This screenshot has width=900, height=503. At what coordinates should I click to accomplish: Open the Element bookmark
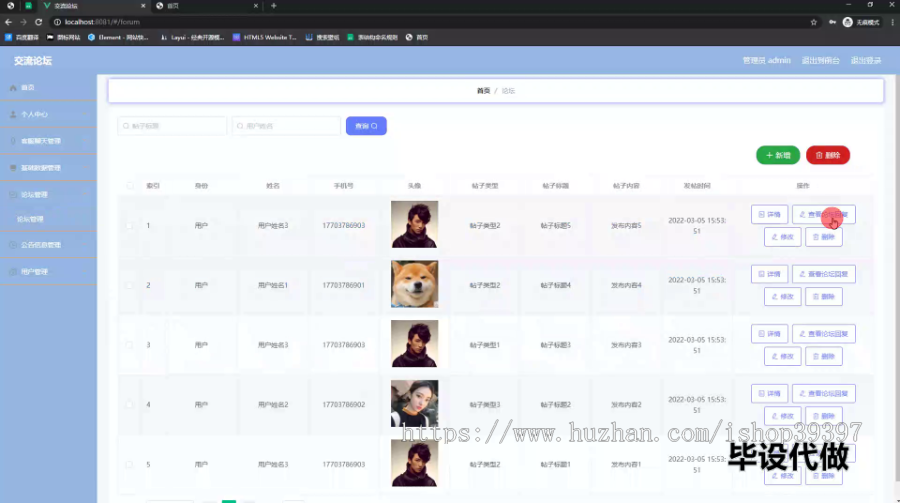[118, 37]
